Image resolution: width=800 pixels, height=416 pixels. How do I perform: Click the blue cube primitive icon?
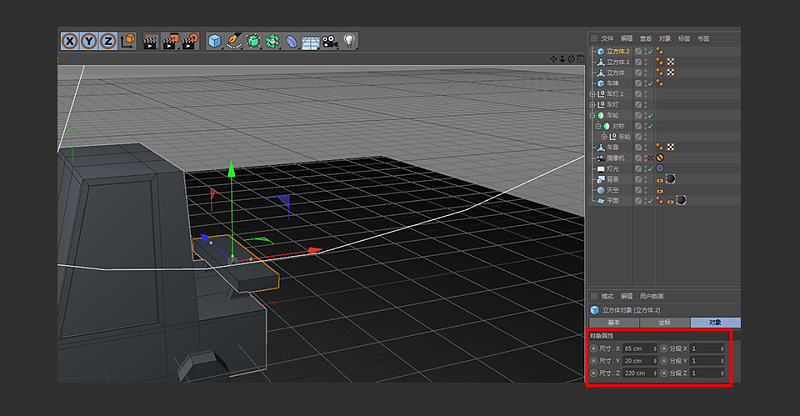click(214, 41)
